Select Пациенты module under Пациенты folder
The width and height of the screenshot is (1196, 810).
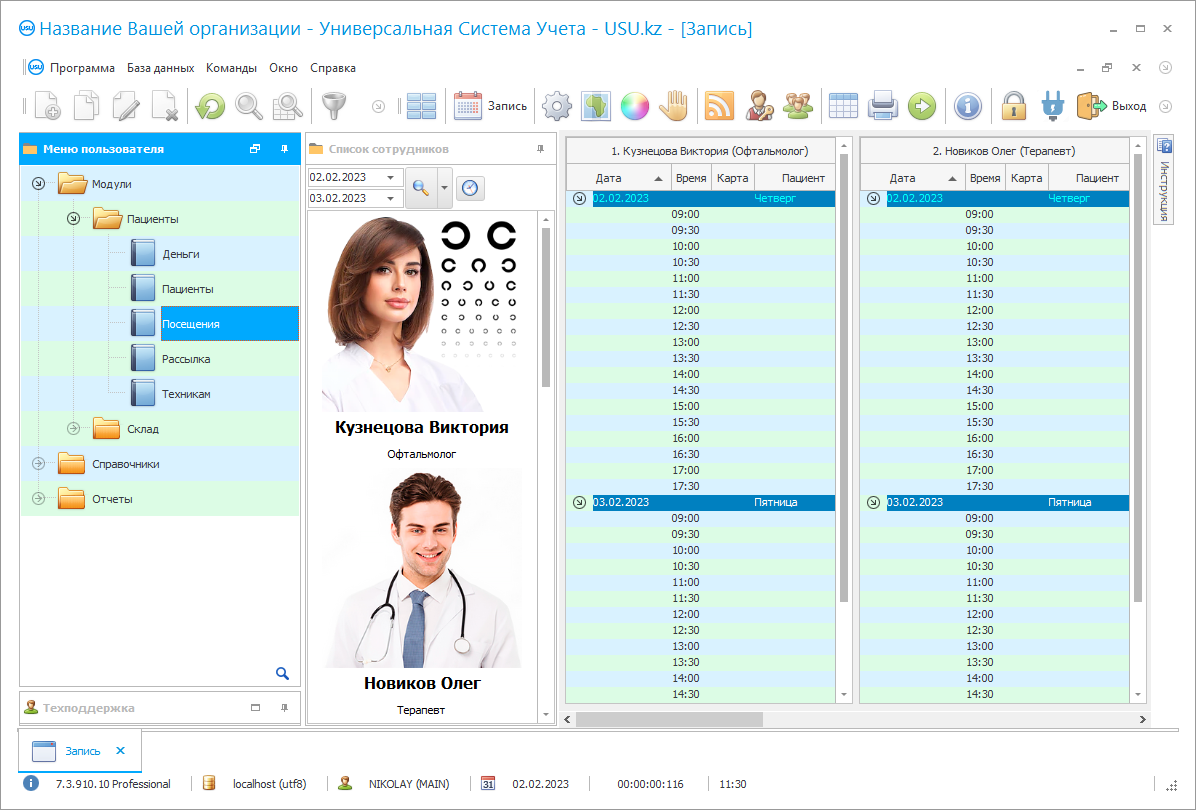pyautogui.click(x=187, y=289)
